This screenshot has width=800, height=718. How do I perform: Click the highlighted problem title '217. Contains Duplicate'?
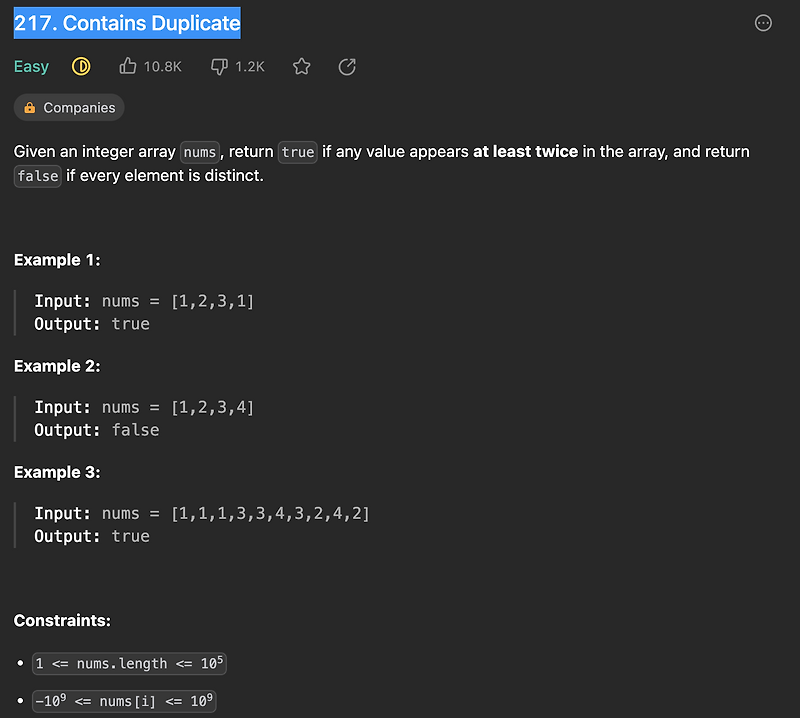[x=127, y=23]
